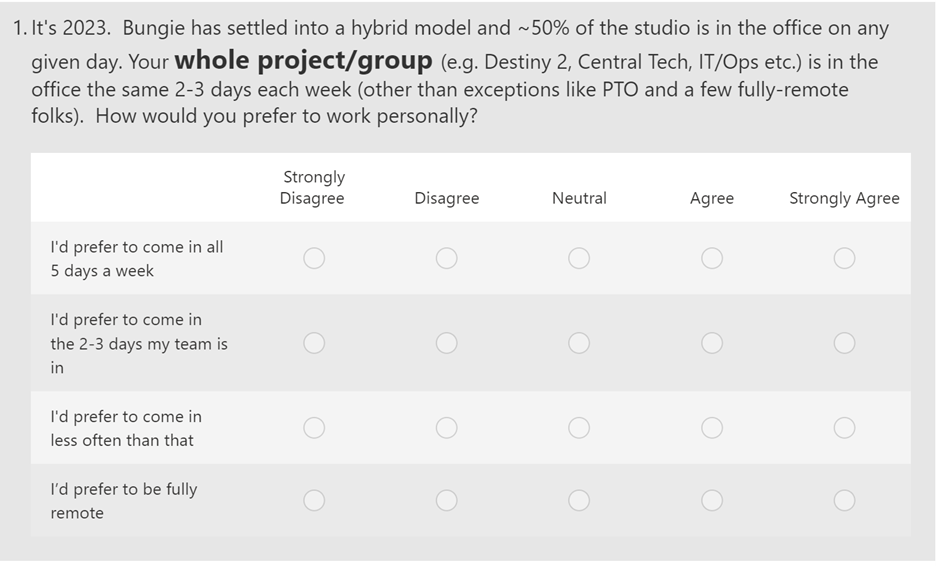
Task: Pick Strongly Agree for less often than that
Action: click(845, 428)
